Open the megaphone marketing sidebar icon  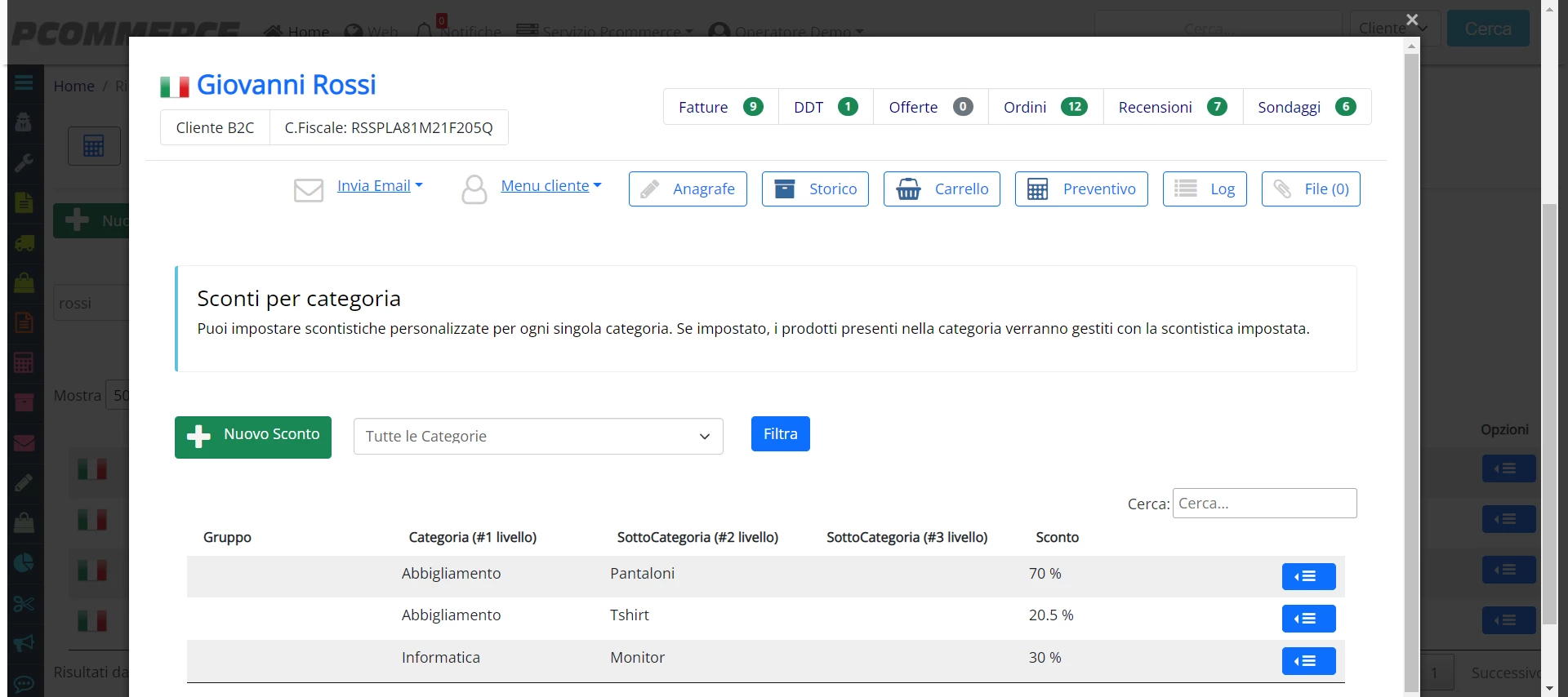pyautogui.click(x=24, y=643)
